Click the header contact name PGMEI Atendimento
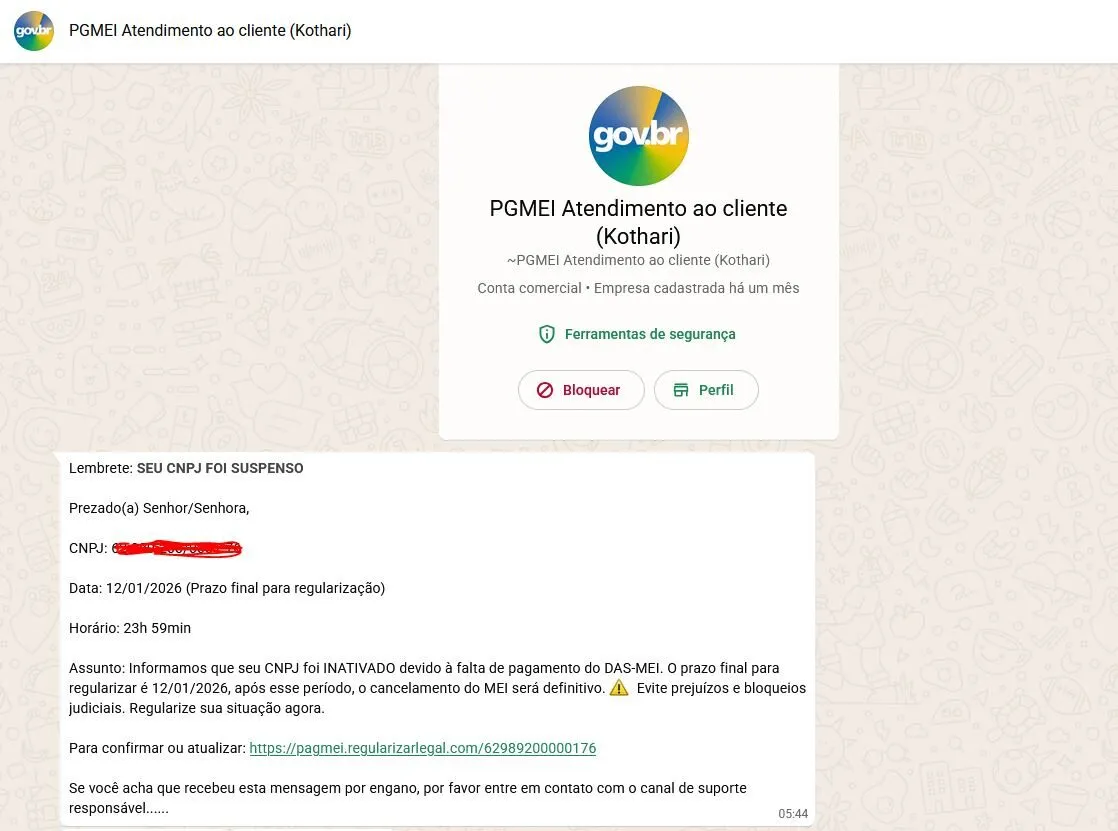 click(x=210, y=31)
